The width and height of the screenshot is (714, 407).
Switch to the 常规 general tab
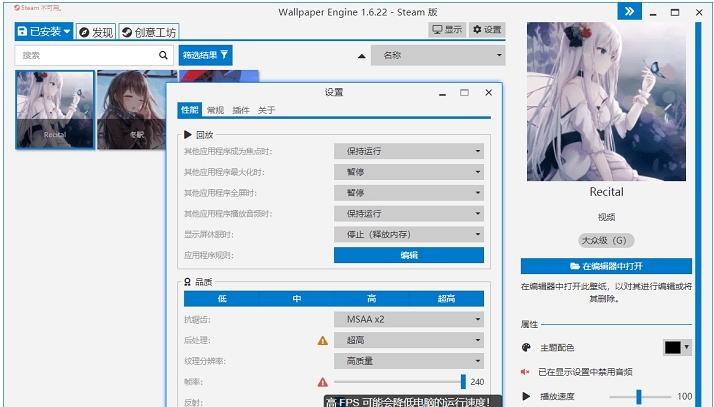215,110
